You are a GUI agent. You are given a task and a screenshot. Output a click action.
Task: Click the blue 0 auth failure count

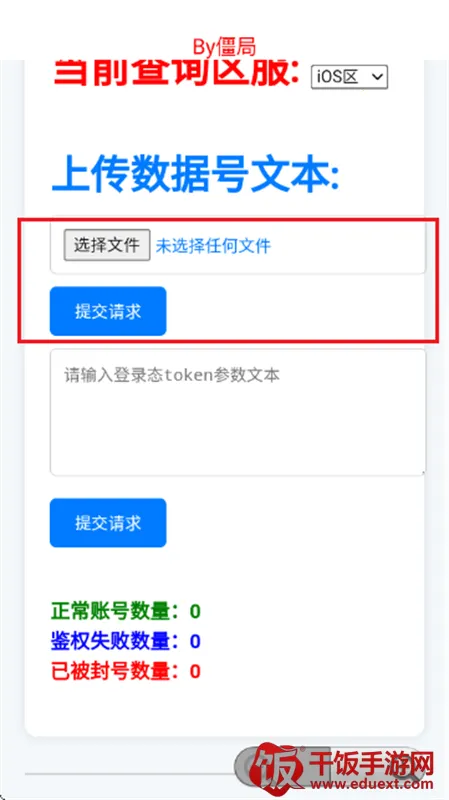tap(195, 641)
